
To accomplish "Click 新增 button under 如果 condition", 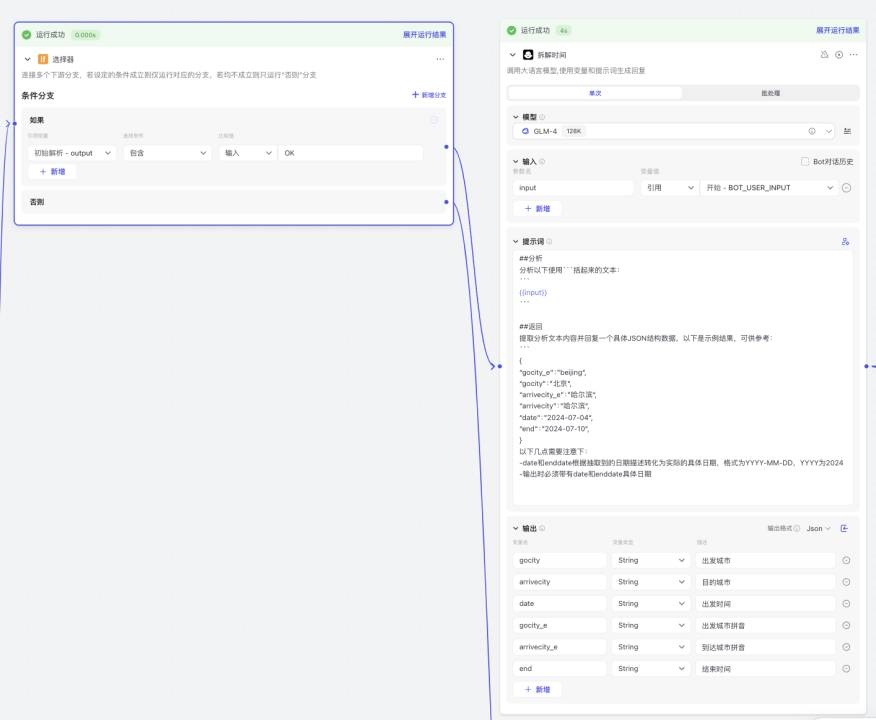I will point(53,171).
